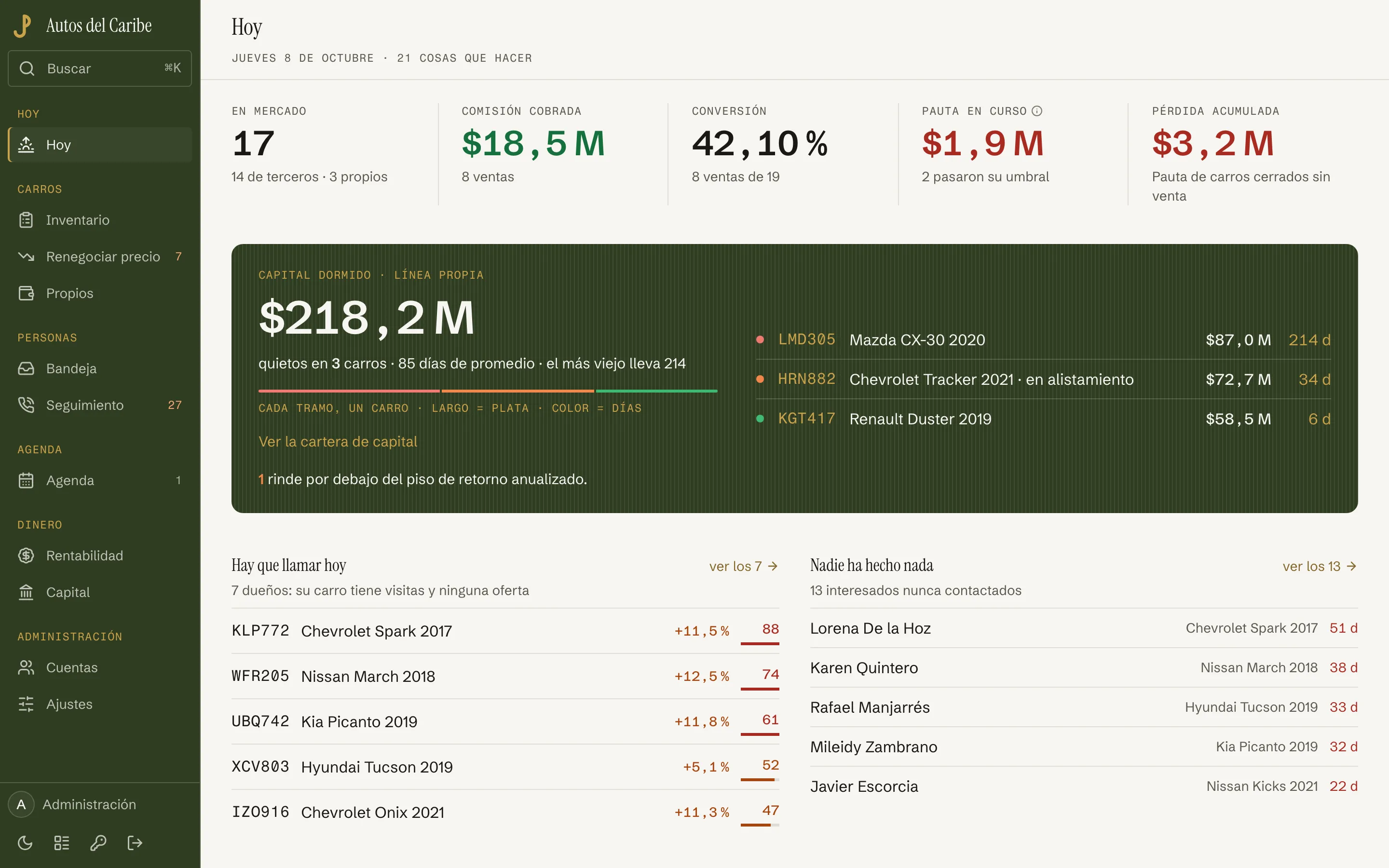1389x868 pixels.
Task: Select the KGT417 Renault Duster 2019 row
Action: pyautogui.click(x=1043, y=419)
